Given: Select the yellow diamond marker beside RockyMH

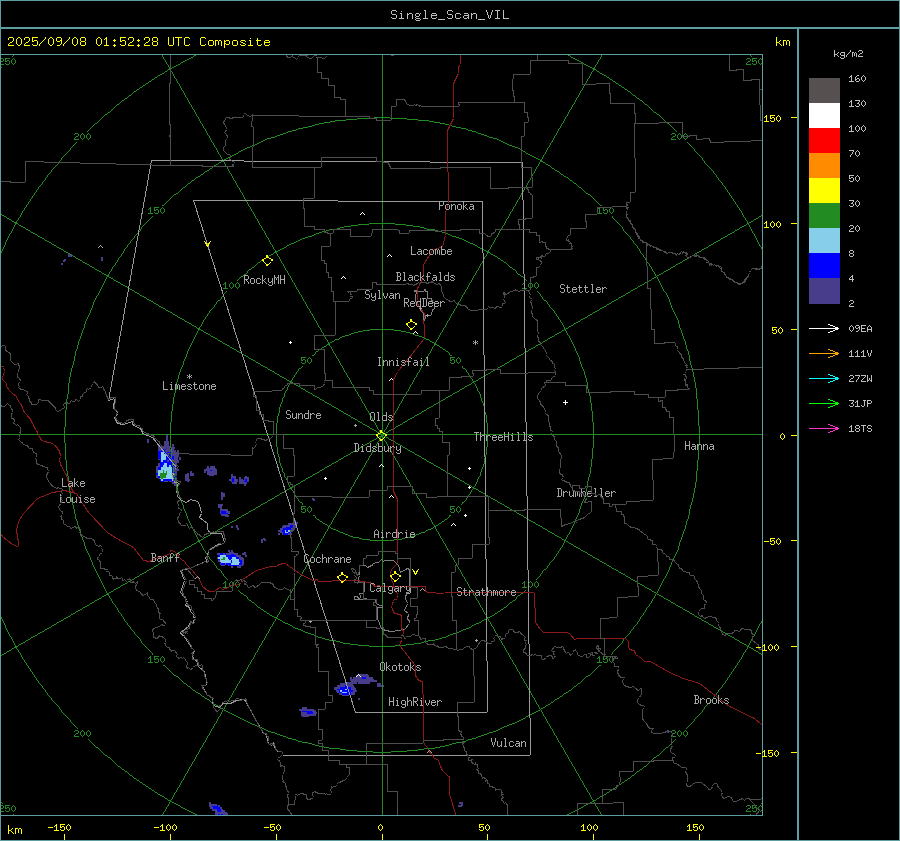Looking at the screenshot, I should point(267,261).
